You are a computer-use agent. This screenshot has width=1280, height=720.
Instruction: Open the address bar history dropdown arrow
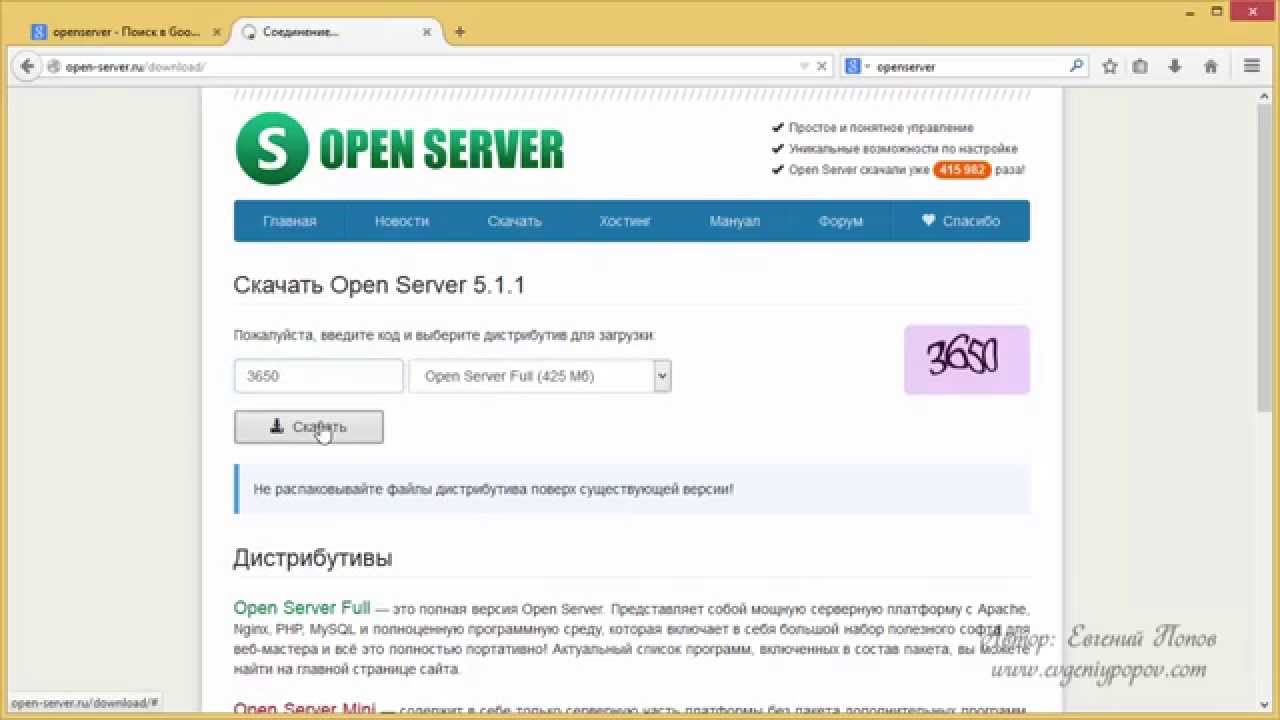(x=804, y=67)
